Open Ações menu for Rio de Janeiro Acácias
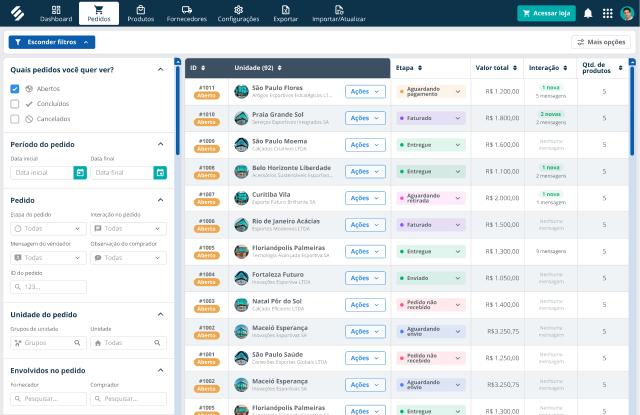This screenshot has height=415, width=640. [x=365, y=225]
